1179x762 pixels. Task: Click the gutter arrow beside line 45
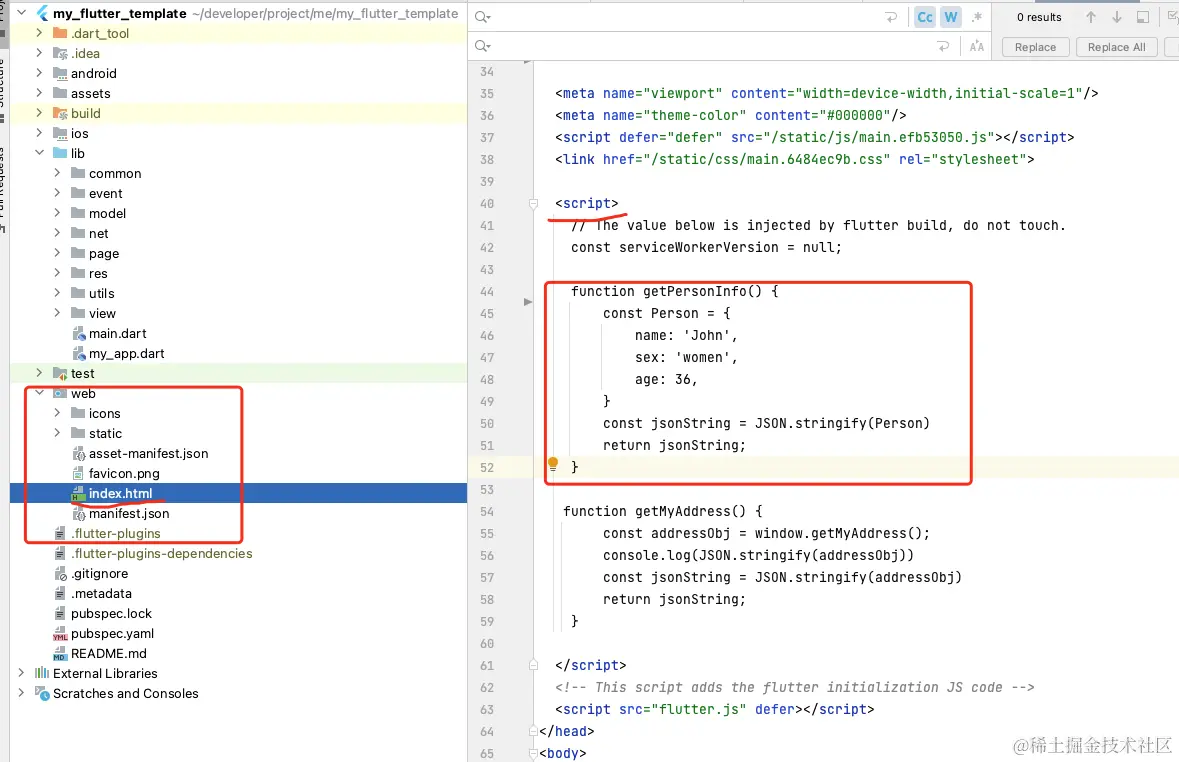pos(528,302)
